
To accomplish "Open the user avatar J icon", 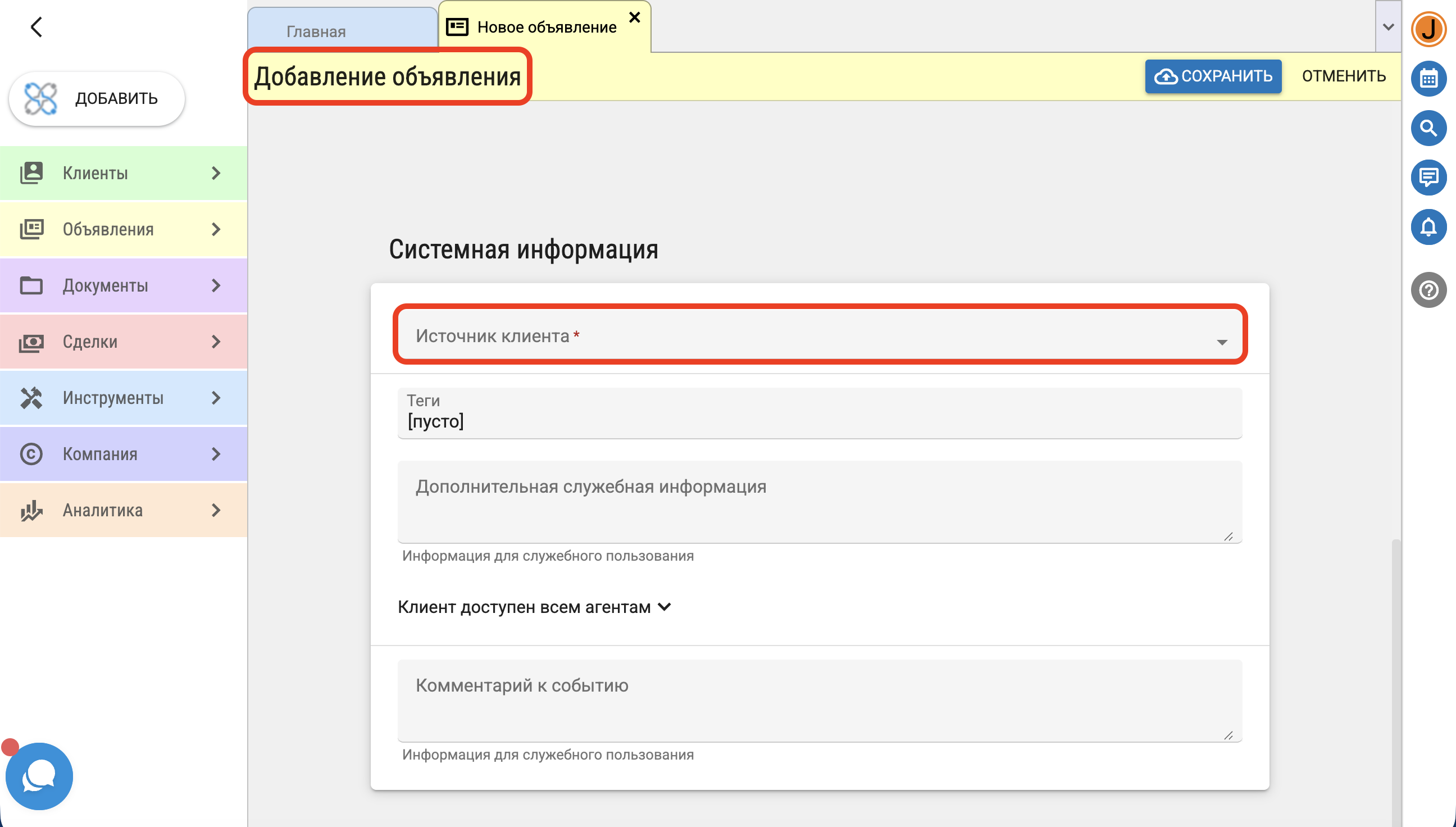I will pyautogui.click(x=1427, y=29).
